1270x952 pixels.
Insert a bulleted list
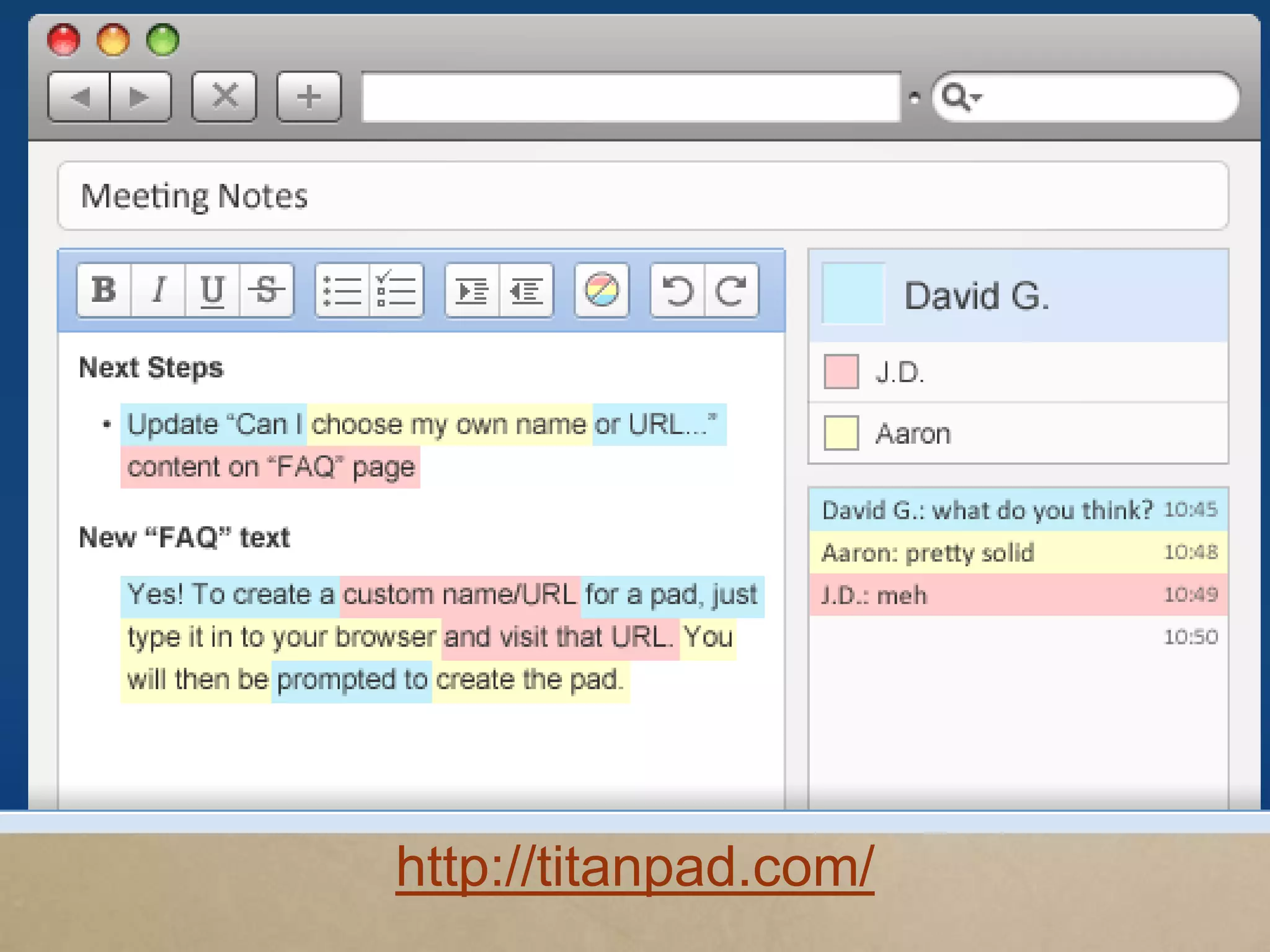coord(342,290)
